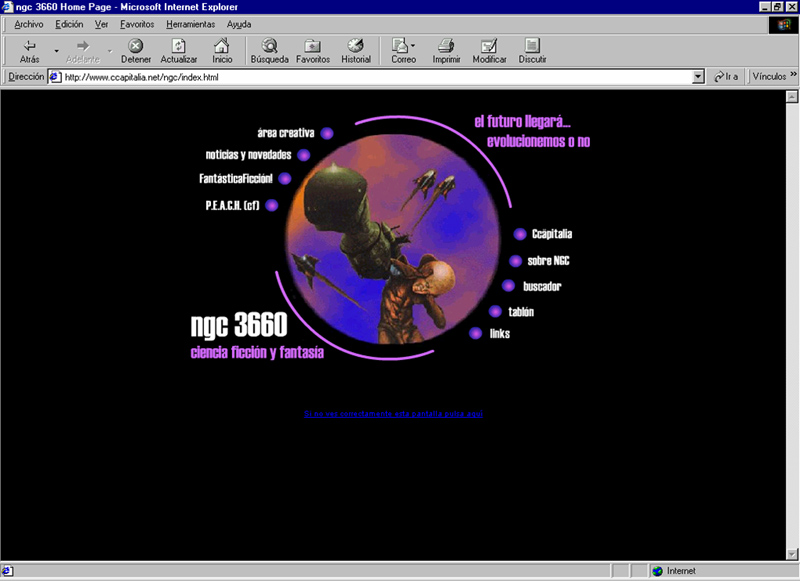Click the Internet zone globe icon

[x=658, y=571]
